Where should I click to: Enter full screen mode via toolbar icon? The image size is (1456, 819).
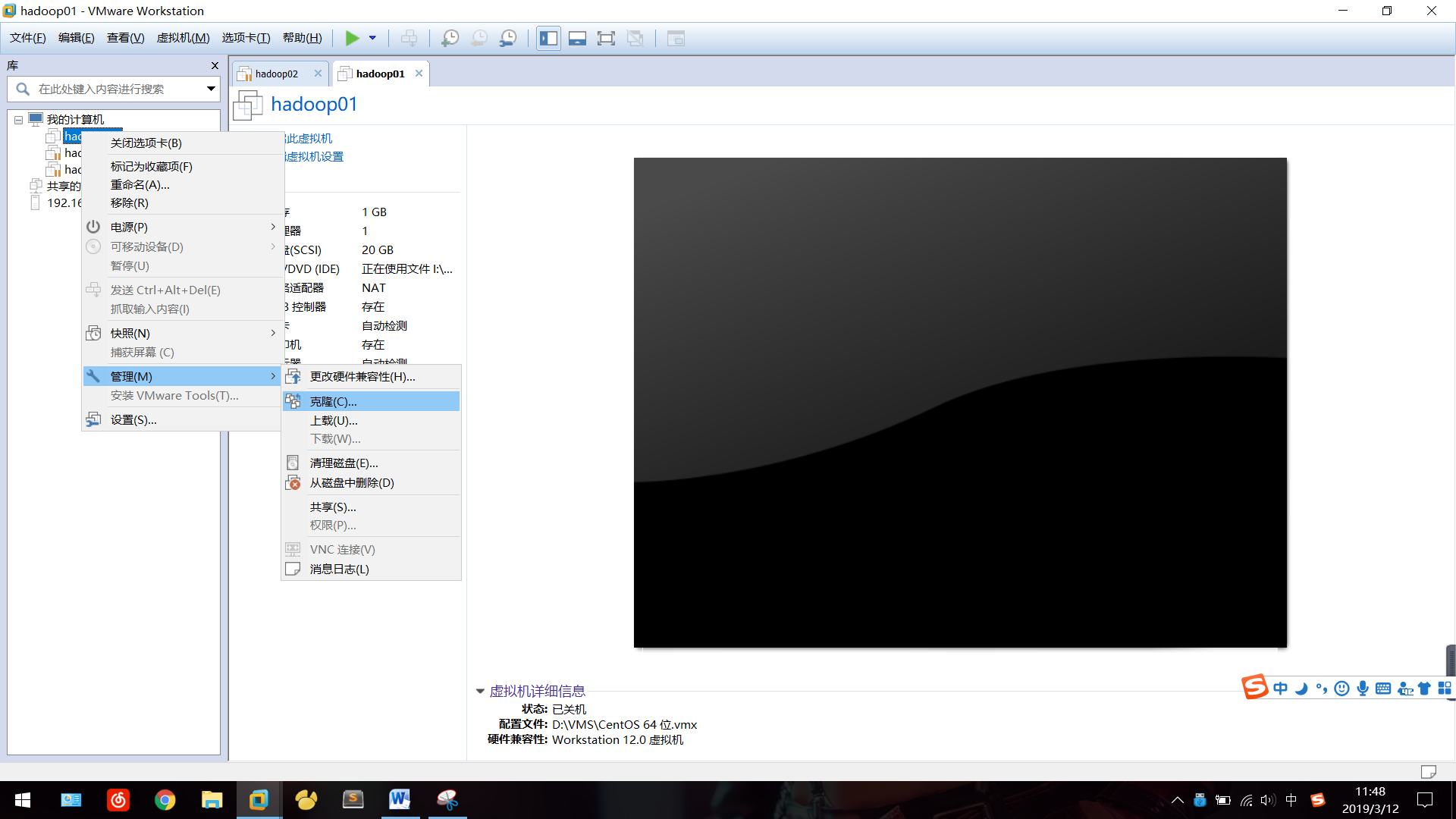(606, 38)
